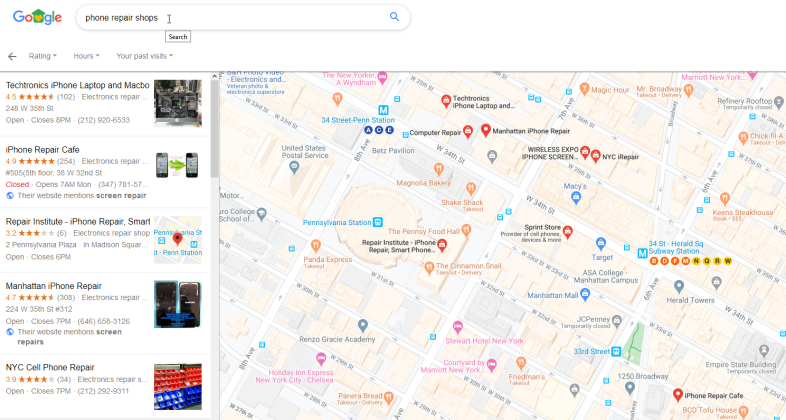Viewport: 786px width, 420px height.
Task: Click the ASA College Manhattan Campus label
Action: tap(607, 277)
